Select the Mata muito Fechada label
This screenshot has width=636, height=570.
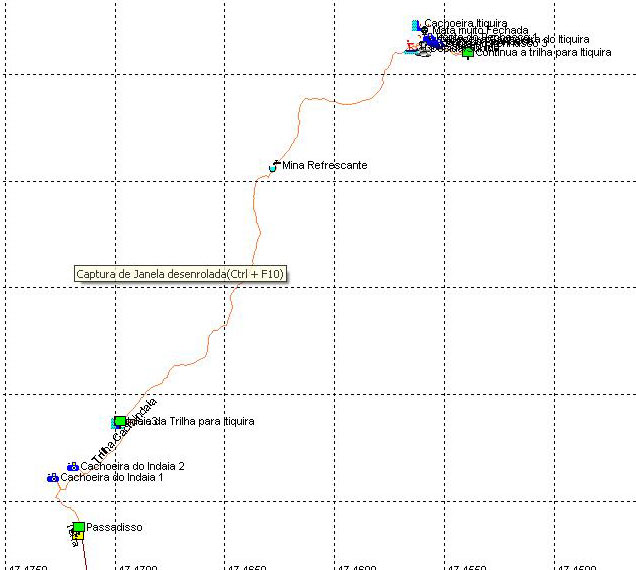[x=480, y=31]
